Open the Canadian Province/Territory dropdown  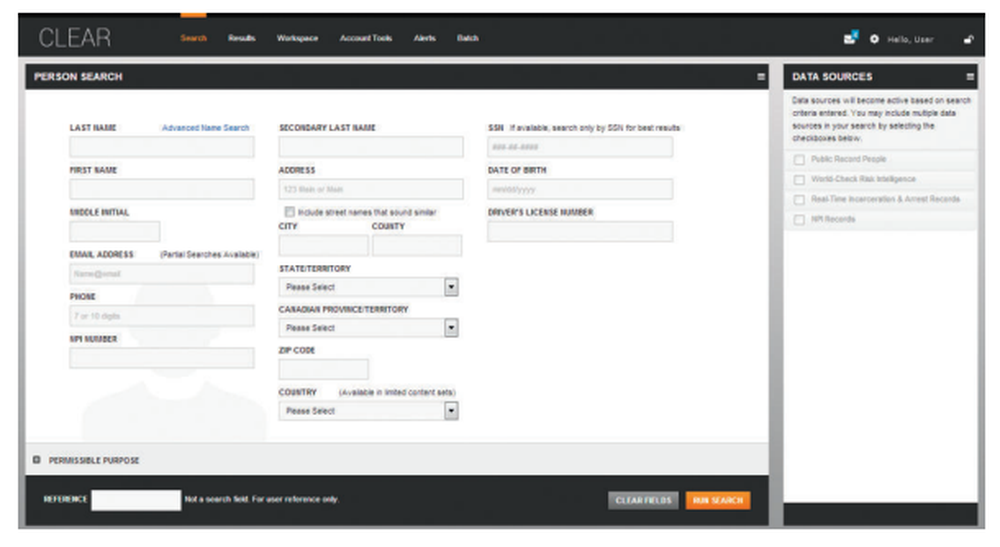[369, 328]
